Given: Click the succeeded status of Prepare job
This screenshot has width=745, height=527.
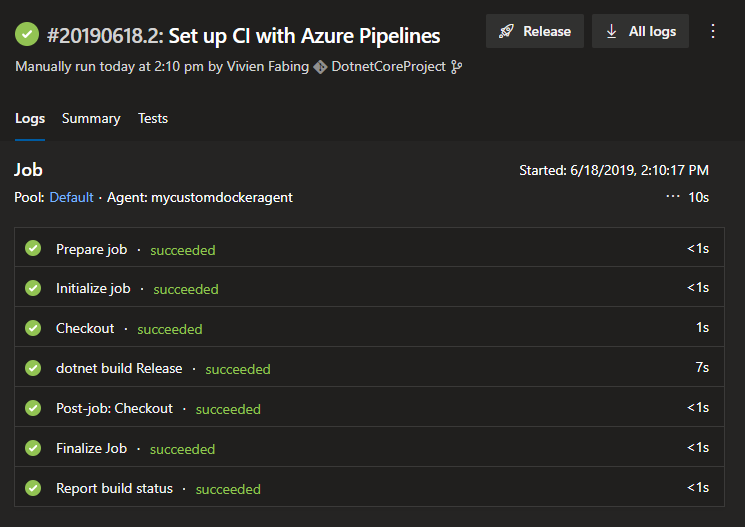Looking at the screenshot, I should coord(183,250).
